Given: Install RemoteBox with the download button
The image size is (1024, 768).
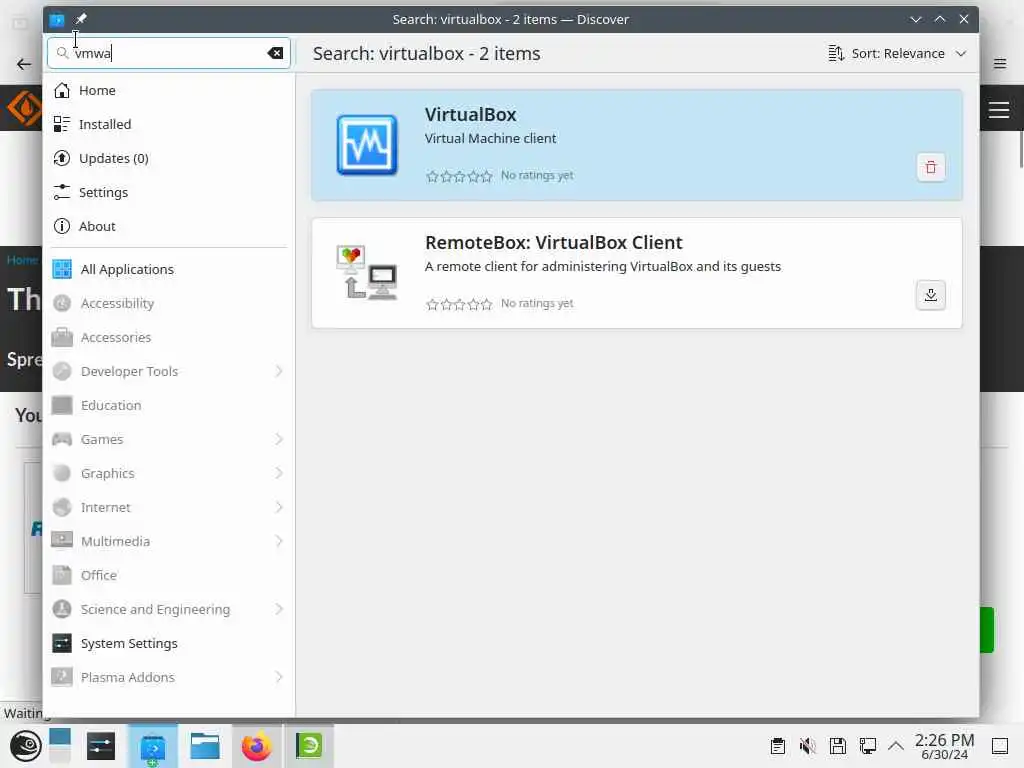Looking at the screenshot, I should [931, 295].
